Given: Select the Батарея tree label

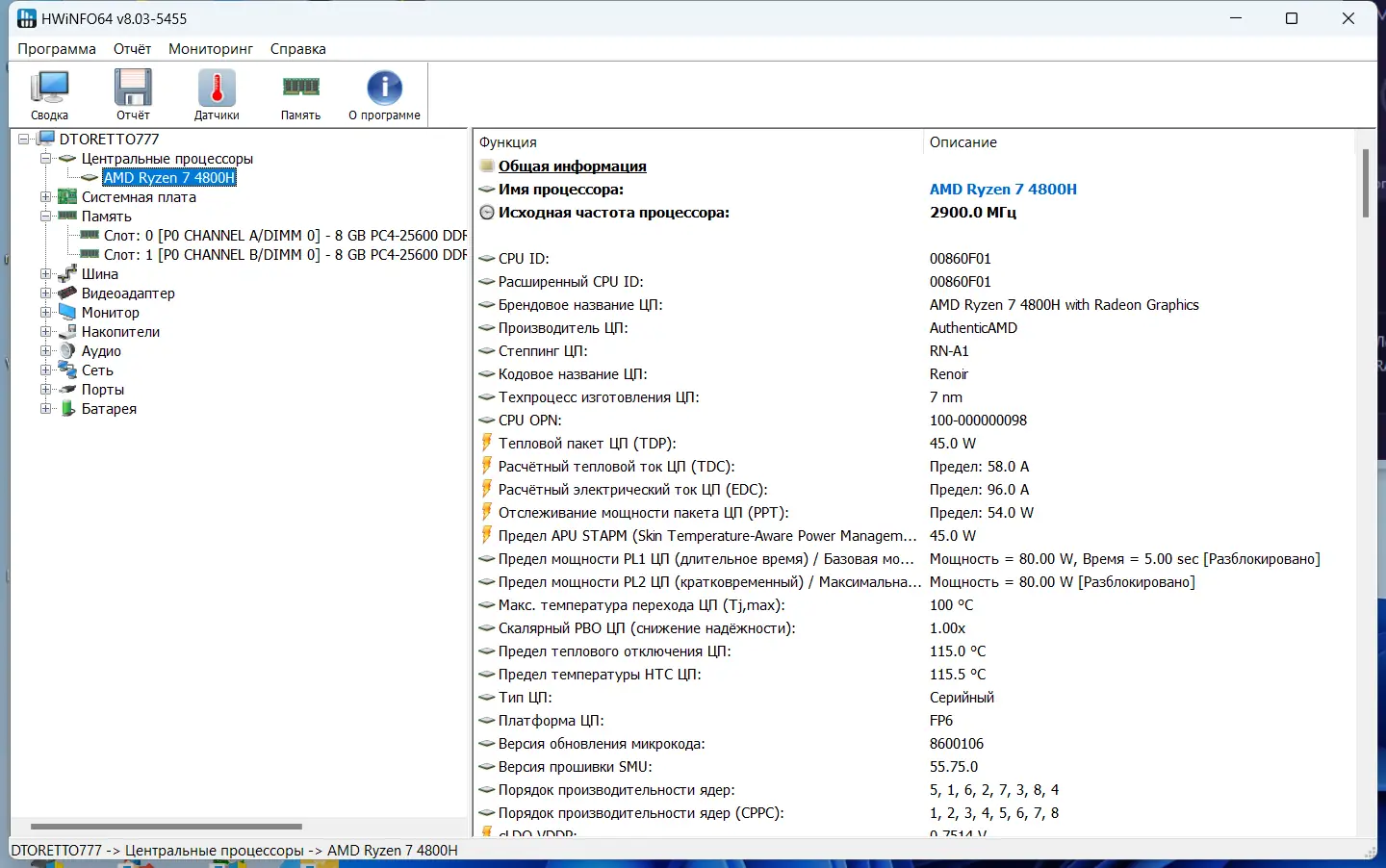Looking at the screenshot, I should click(x=109, y=408).
